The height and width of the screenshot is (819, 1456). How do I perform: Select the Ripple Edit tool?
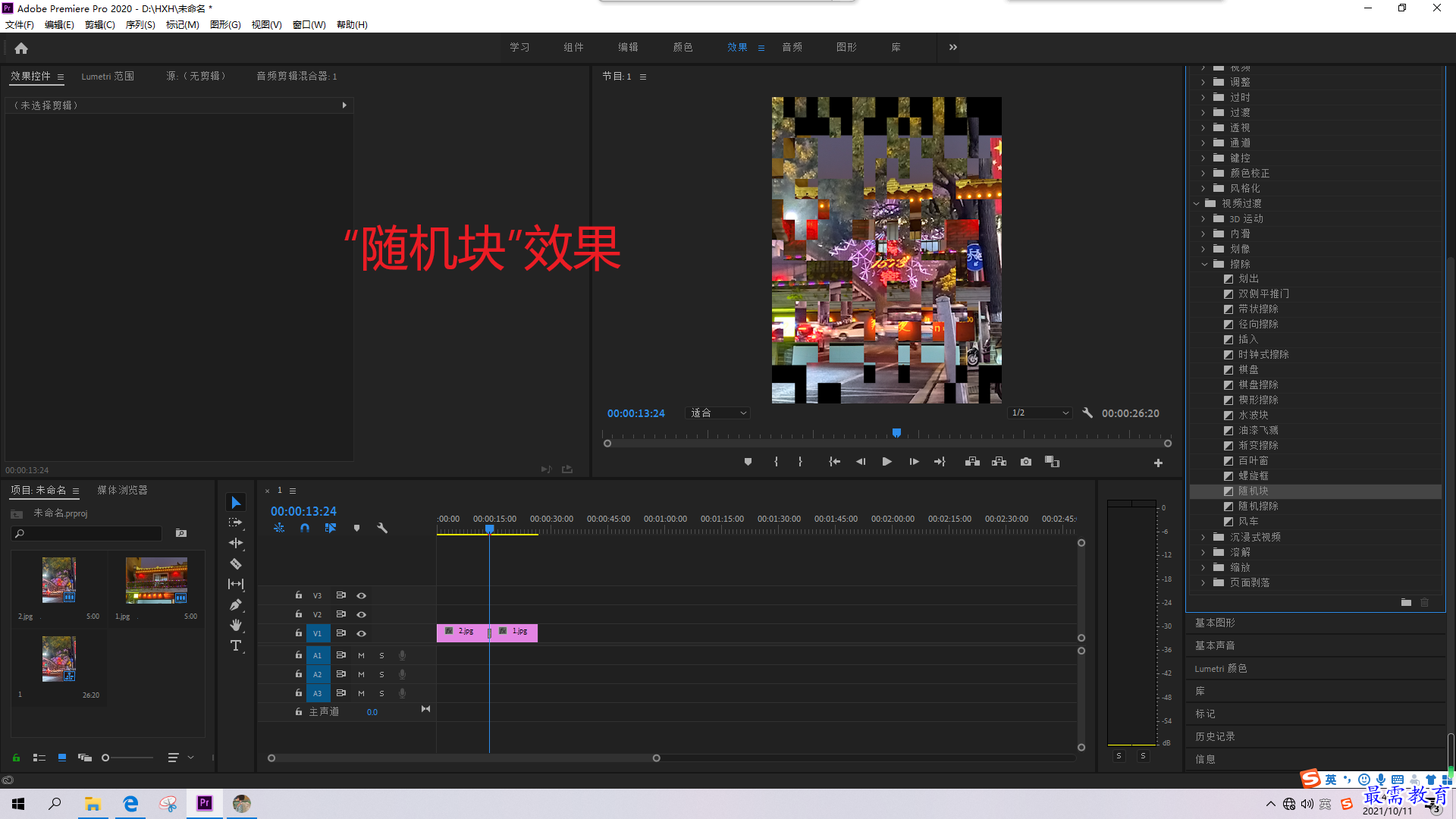(x=236, y=543)
